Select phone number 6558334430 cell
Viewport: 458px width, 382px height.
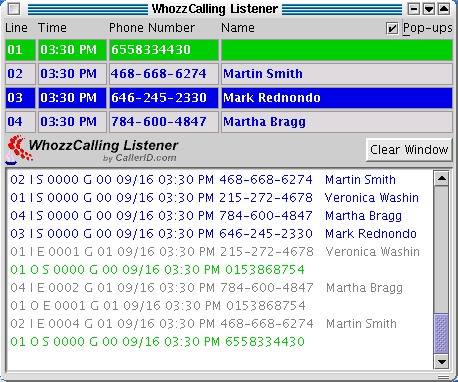coord(164,50)
